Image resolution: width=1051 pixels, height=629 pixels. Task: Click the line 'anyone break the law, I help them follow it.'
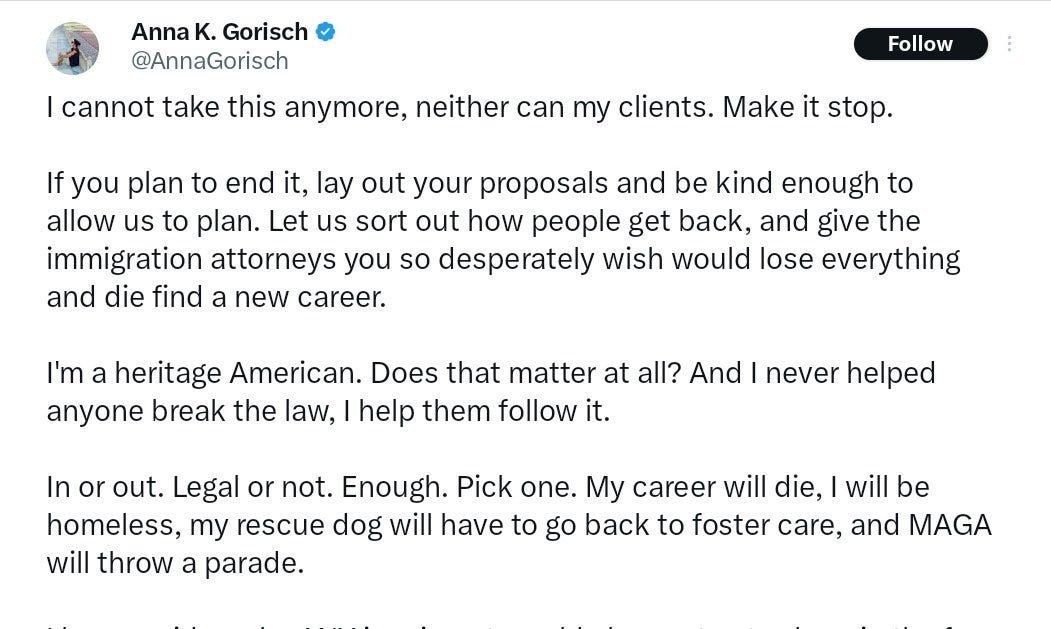click(x=328, y=411)
